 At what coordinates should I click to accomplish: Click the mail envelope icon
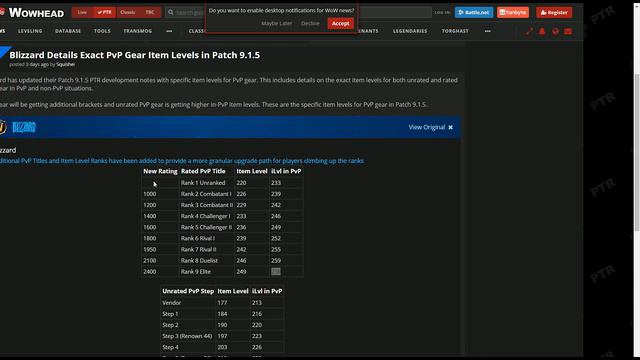[x=568, y=31]
